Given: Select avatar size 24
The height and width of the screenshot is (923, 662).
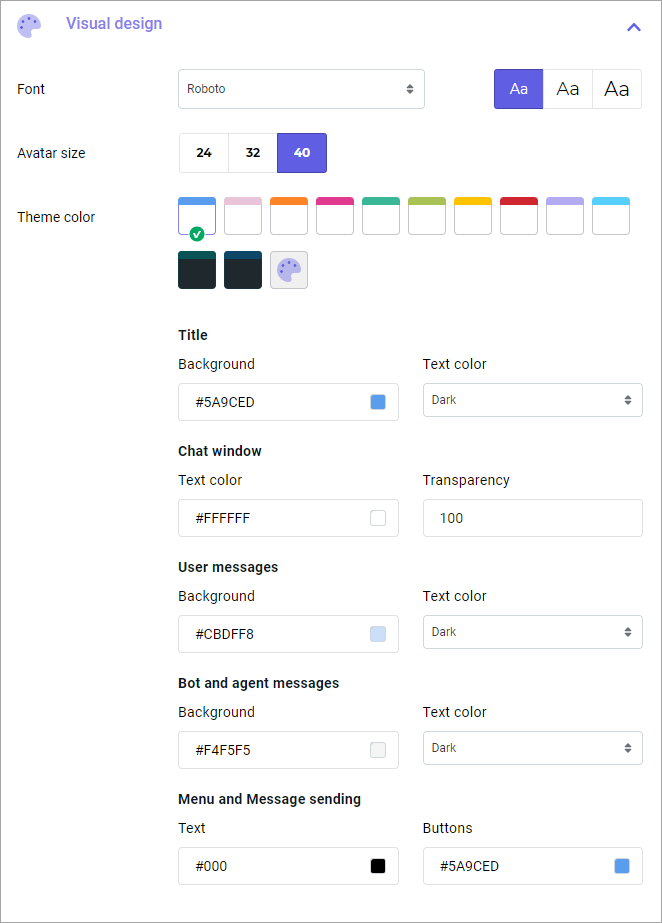Looking at the screenshot, I should click(203, 152).
